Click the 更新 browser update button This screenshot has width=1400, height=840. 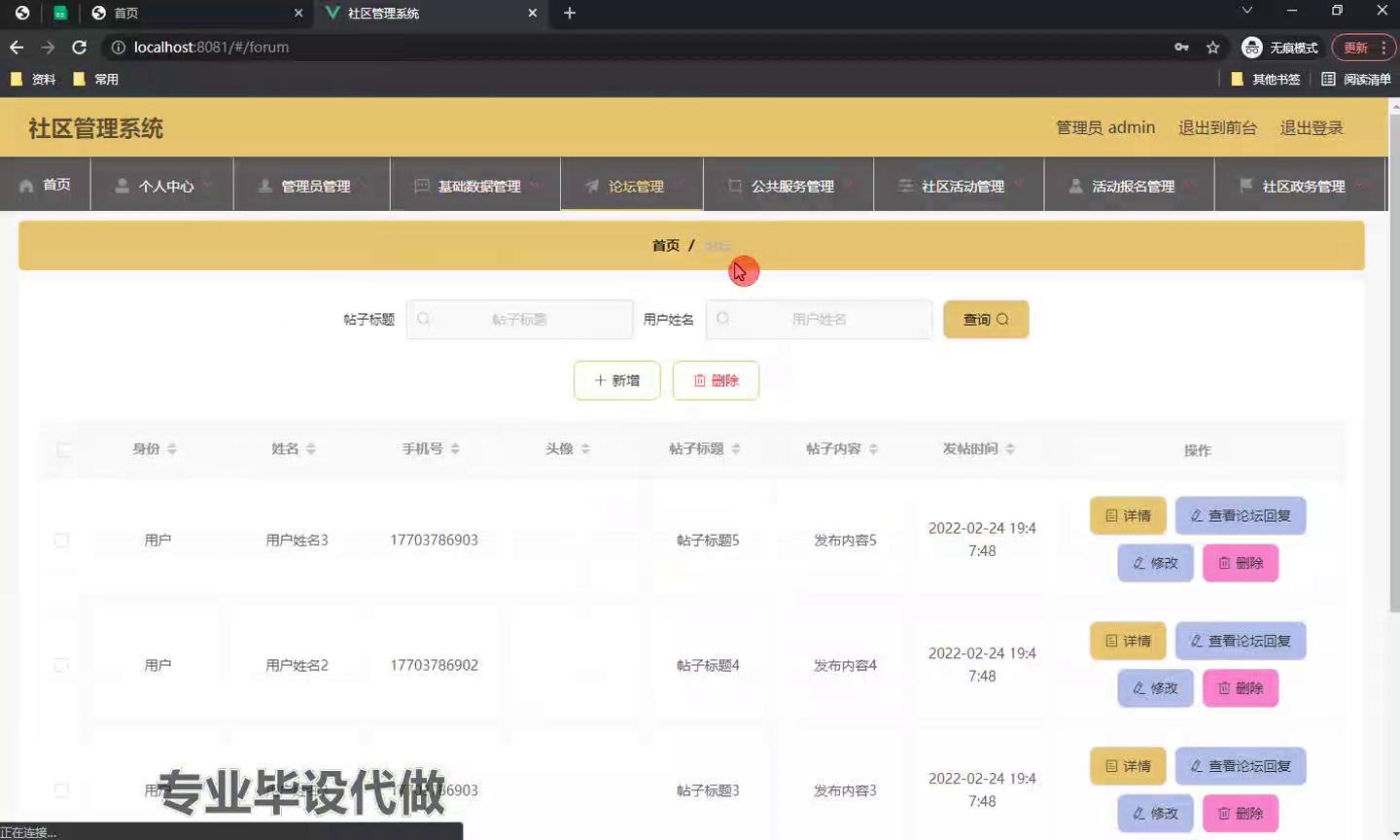point(1364,47)
